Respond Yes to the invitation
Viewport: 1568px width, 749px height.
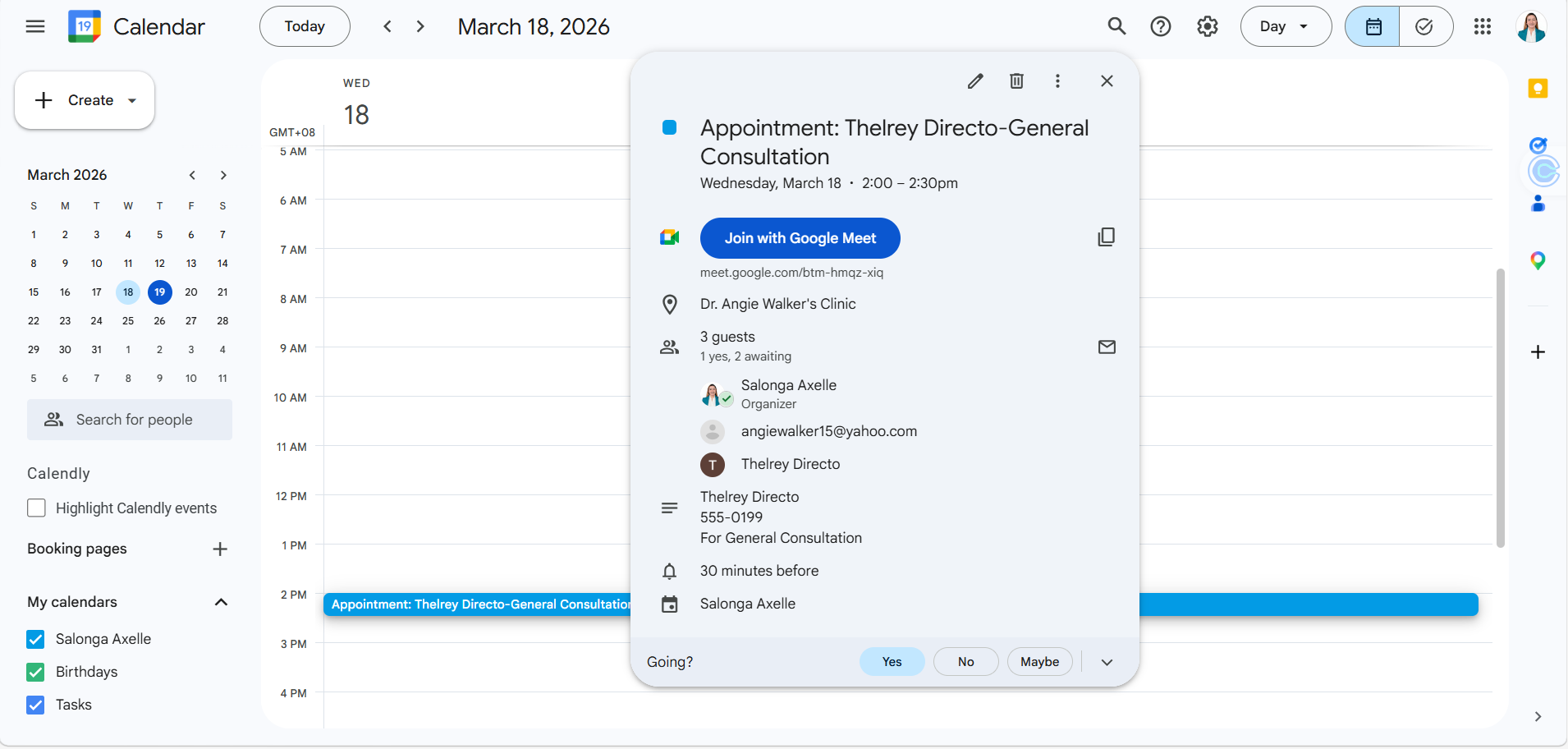point(892,662)
